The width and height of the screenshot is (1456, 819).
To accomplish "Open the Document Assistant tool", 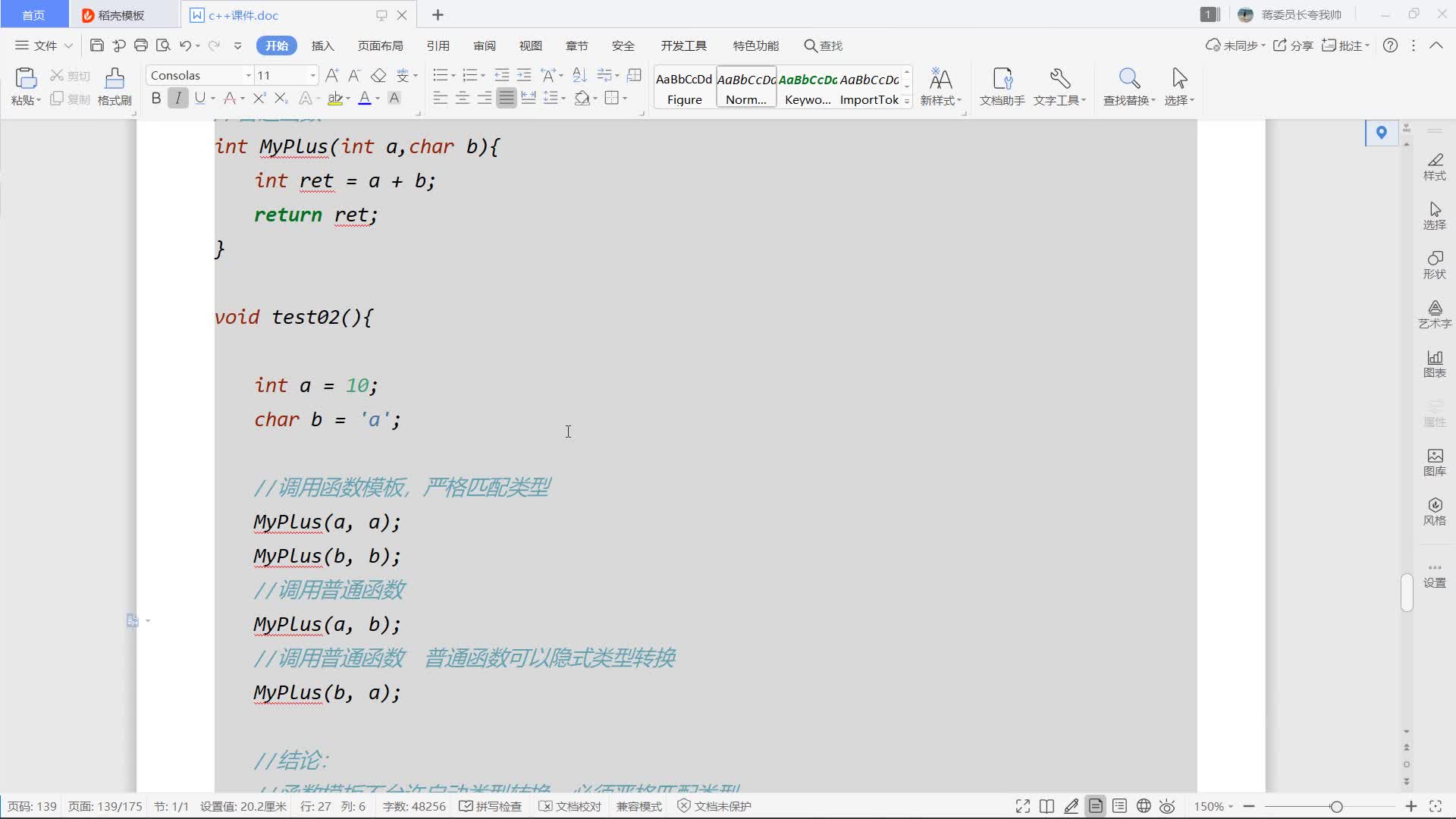I will coord(1002,86).
